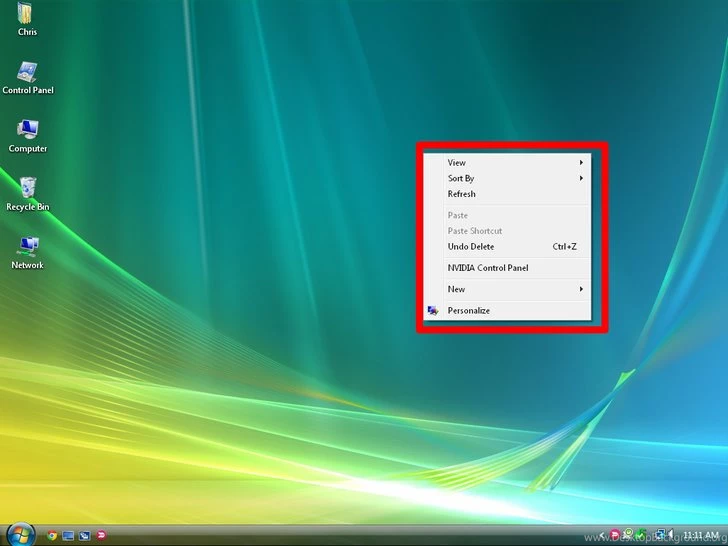Click the greyed Paste menu entry

coord(507,215)
